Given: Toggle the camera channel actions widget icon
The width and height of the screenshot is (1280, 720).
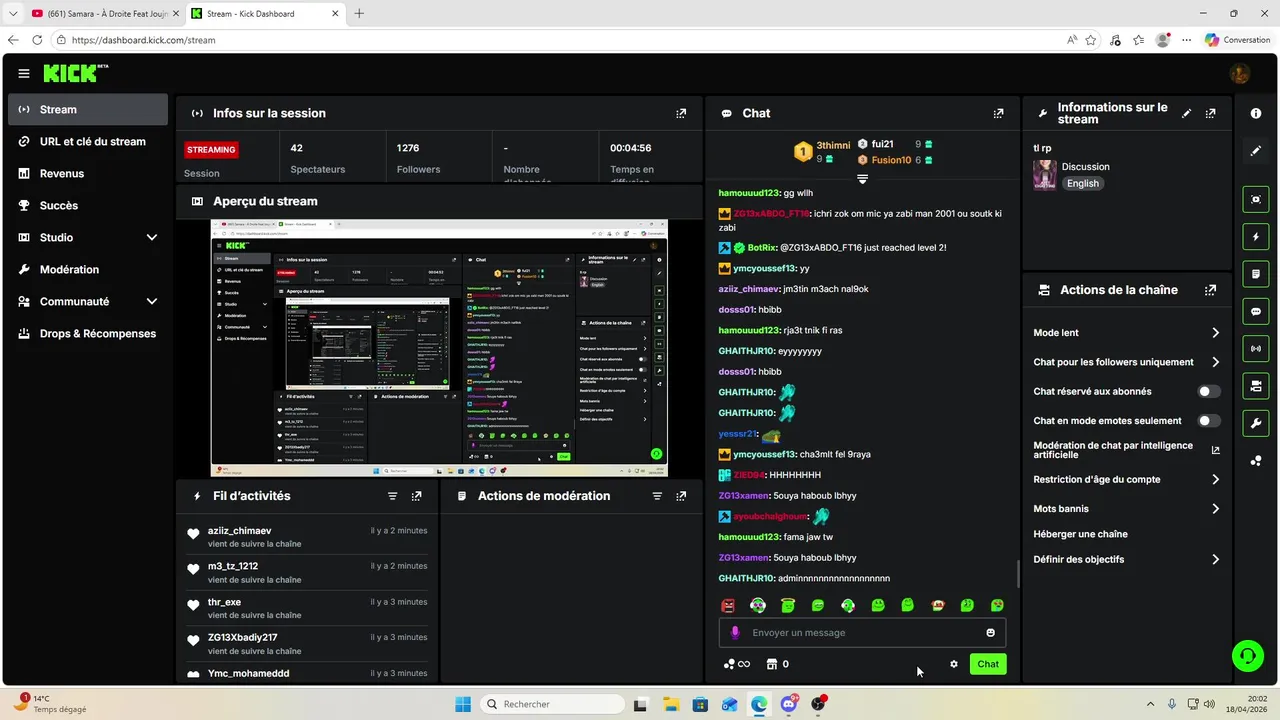Looking at the screenshot, I should (x=1256, y=386).
